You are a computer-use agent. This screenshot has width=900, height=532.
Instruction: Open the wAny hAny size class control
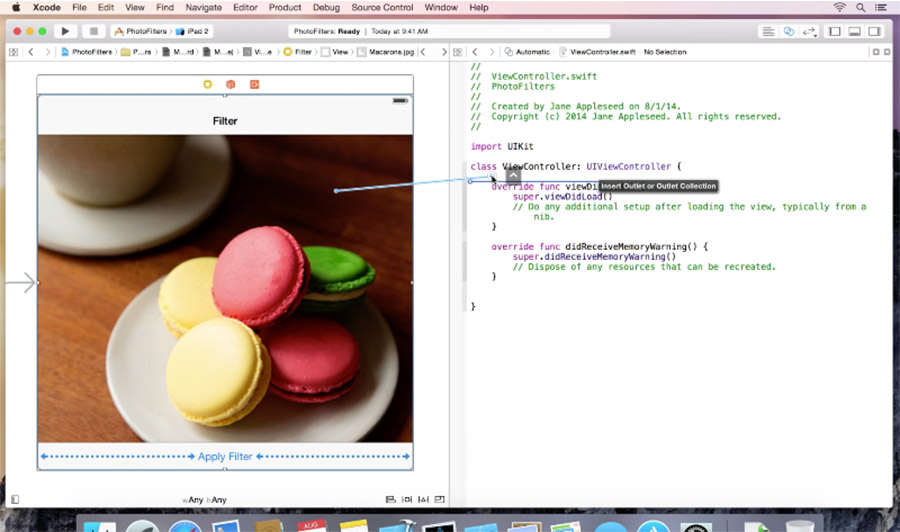pos(204,500)
